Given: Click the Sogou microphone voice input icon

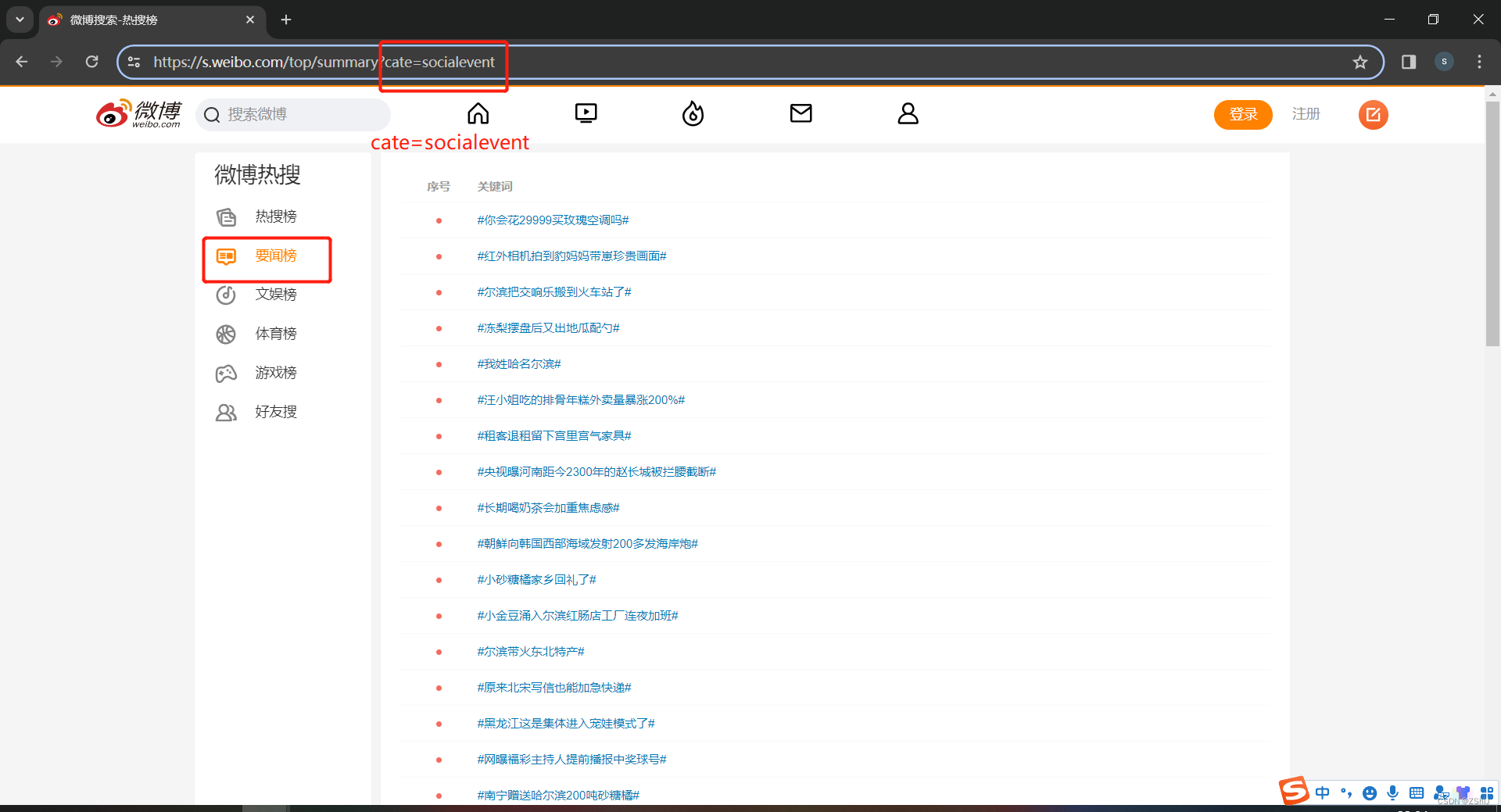Looking at the screenshot, I should click(x=1392, y=792).
